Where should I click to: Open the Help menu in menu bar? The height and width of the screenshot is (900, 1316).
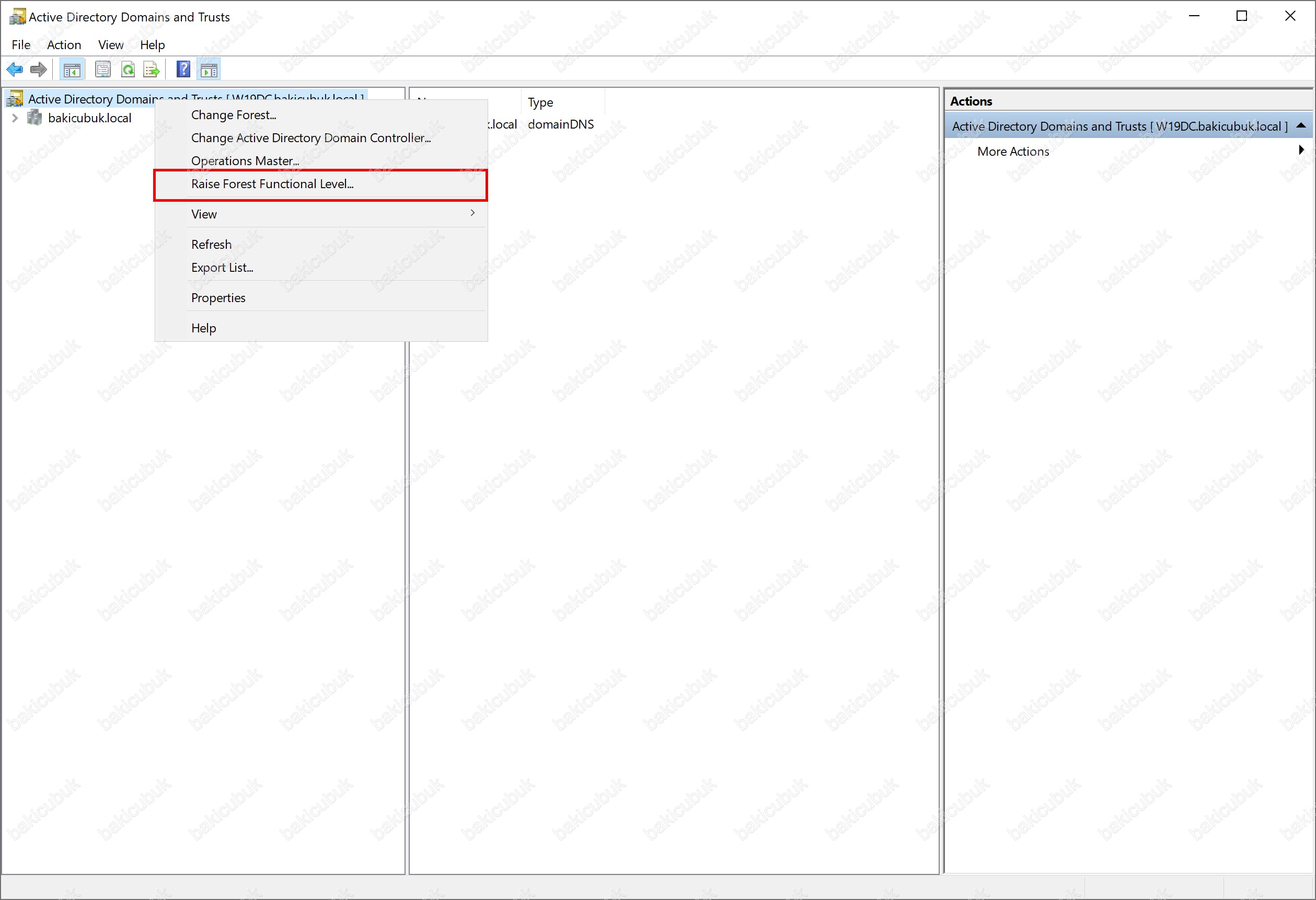(x=152, y=45)
